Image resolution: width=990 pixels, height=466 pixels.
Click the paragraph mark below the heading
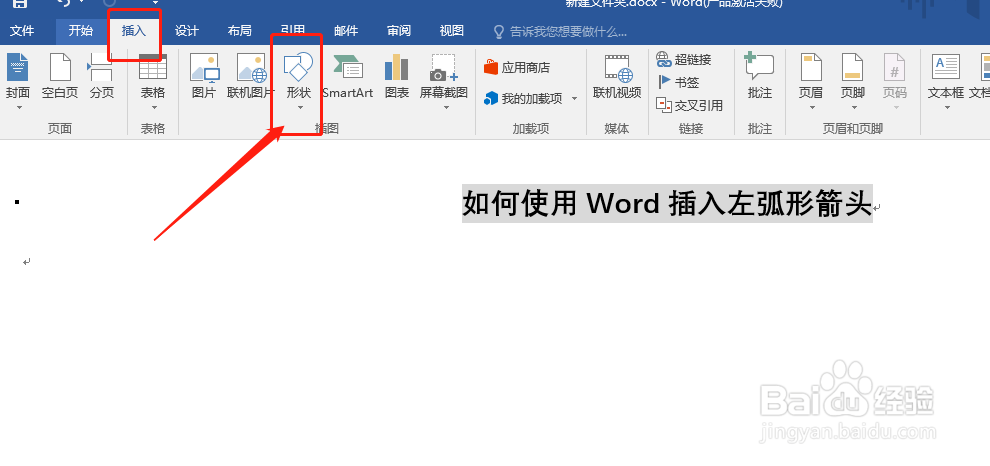point(27,261)
